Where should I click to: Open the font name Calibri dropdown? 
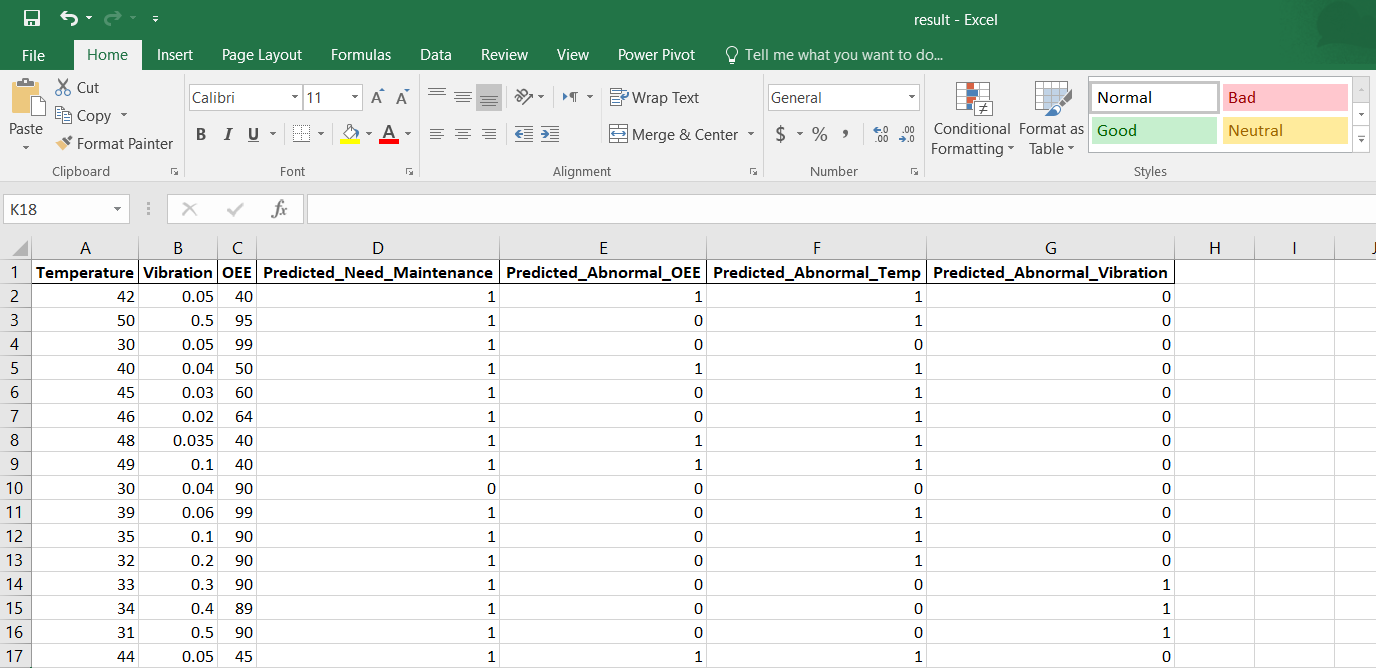(x=295, y=98)
